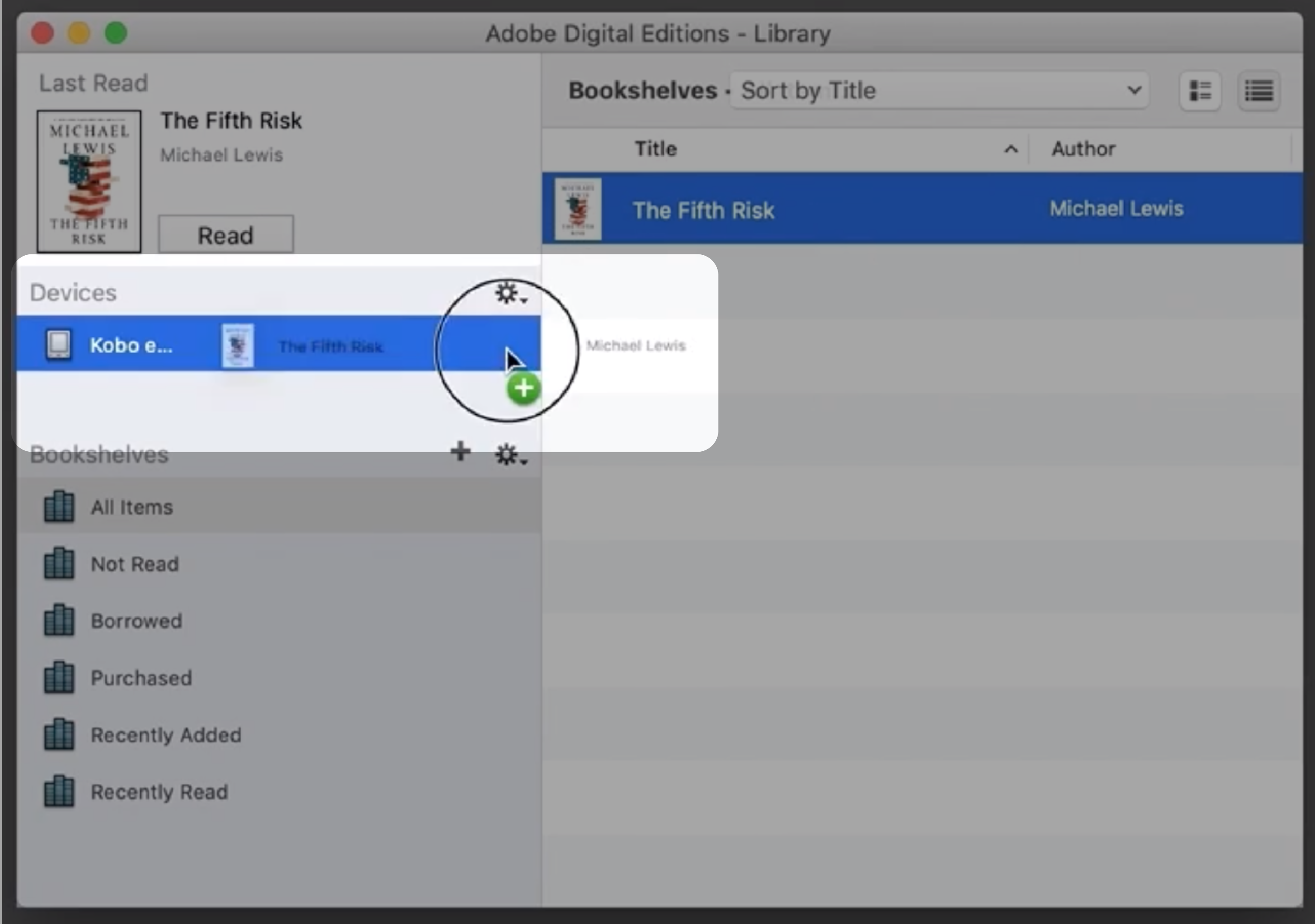Image resolution: width=1315 pixels, height=924 pixels.
Task: Click the Bookshelves settings gear icon
Action: click(x=509, y=453)
